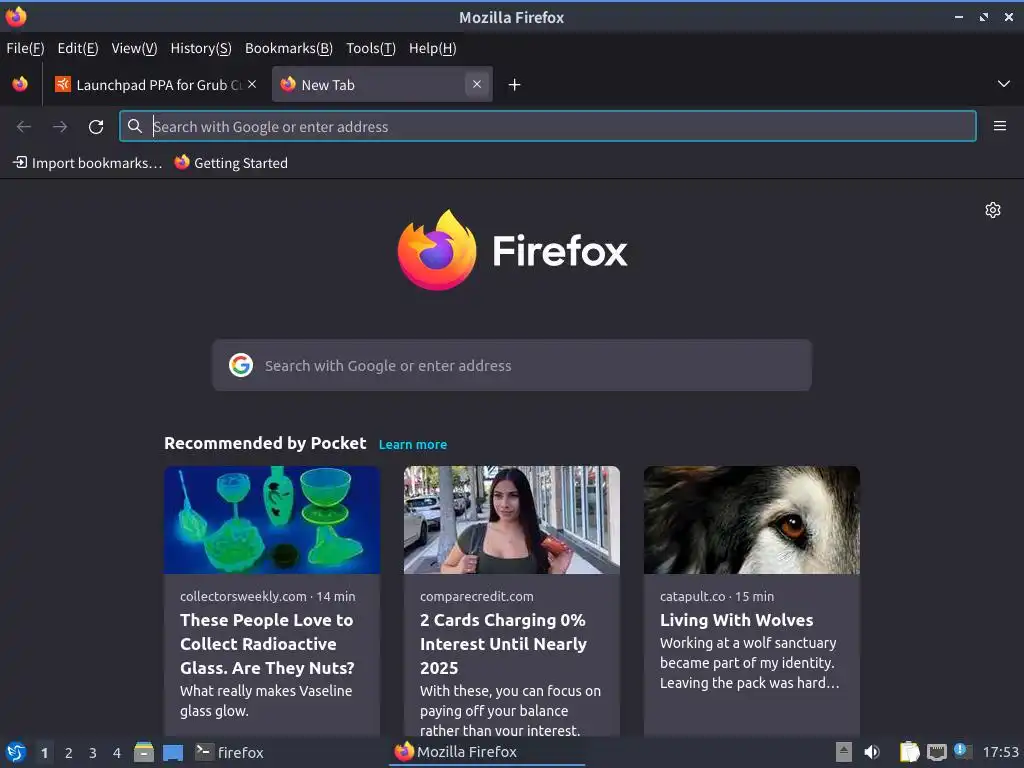The height and width of the screenshot is (768, 1024).
Task: Open the Help menu
Action: 432,48
